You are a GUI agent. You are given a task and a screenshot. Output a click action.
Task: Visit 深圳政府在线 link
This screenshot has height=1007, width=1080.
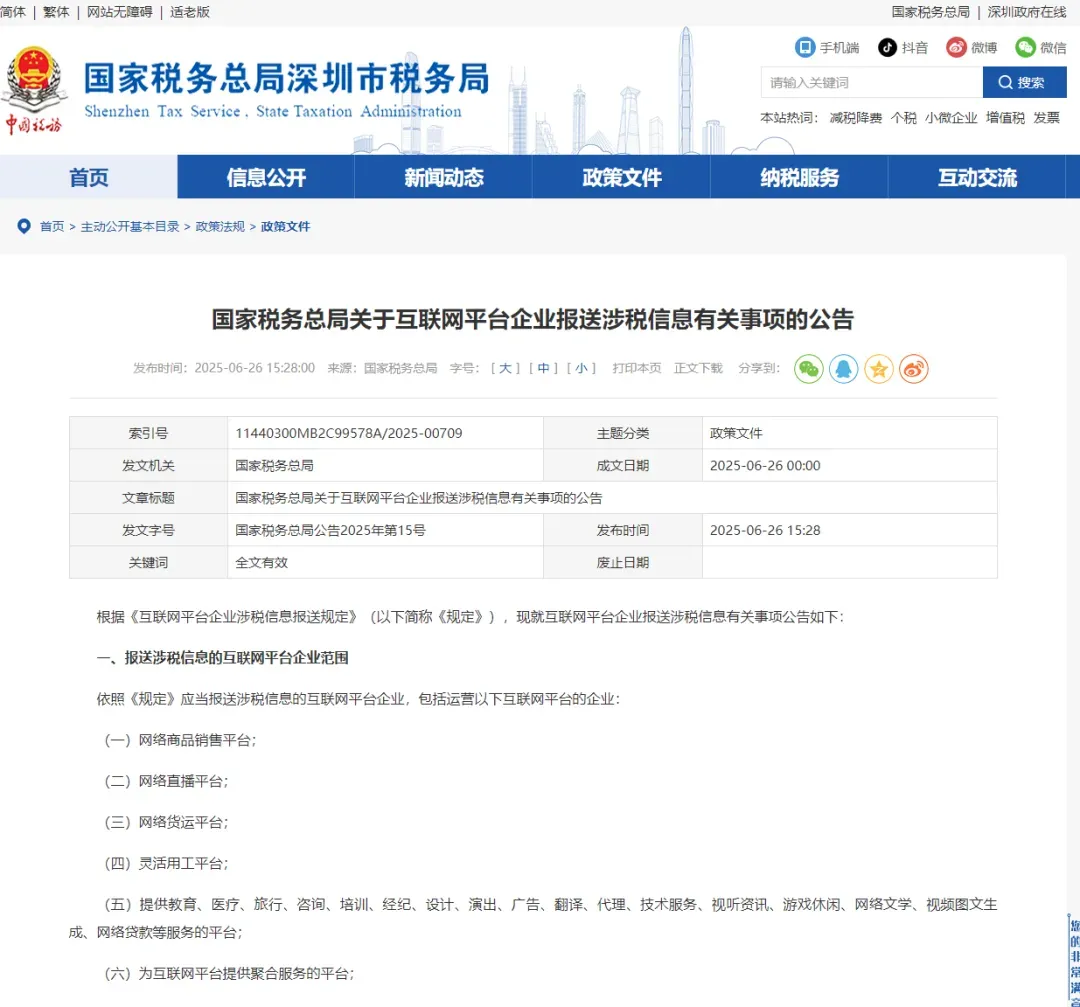[1026, 12]
